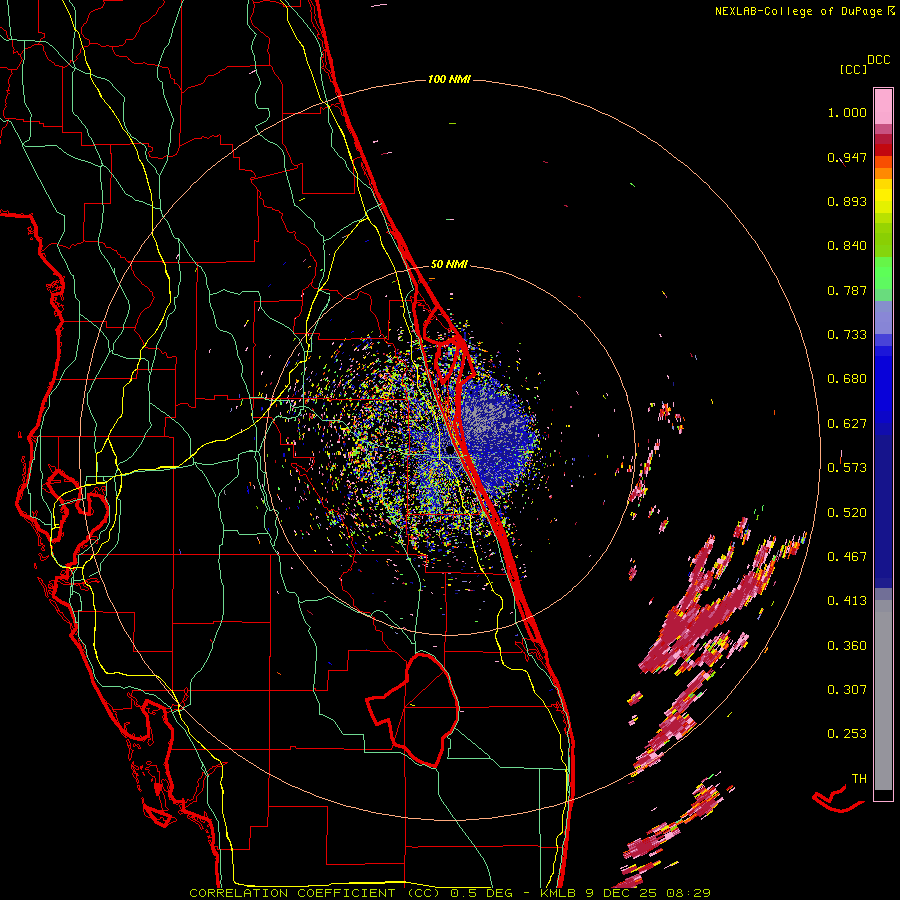Click the 0.467 legend value
Screen dimensions: 900x900
pyautogui.click(x=847, y=557)
